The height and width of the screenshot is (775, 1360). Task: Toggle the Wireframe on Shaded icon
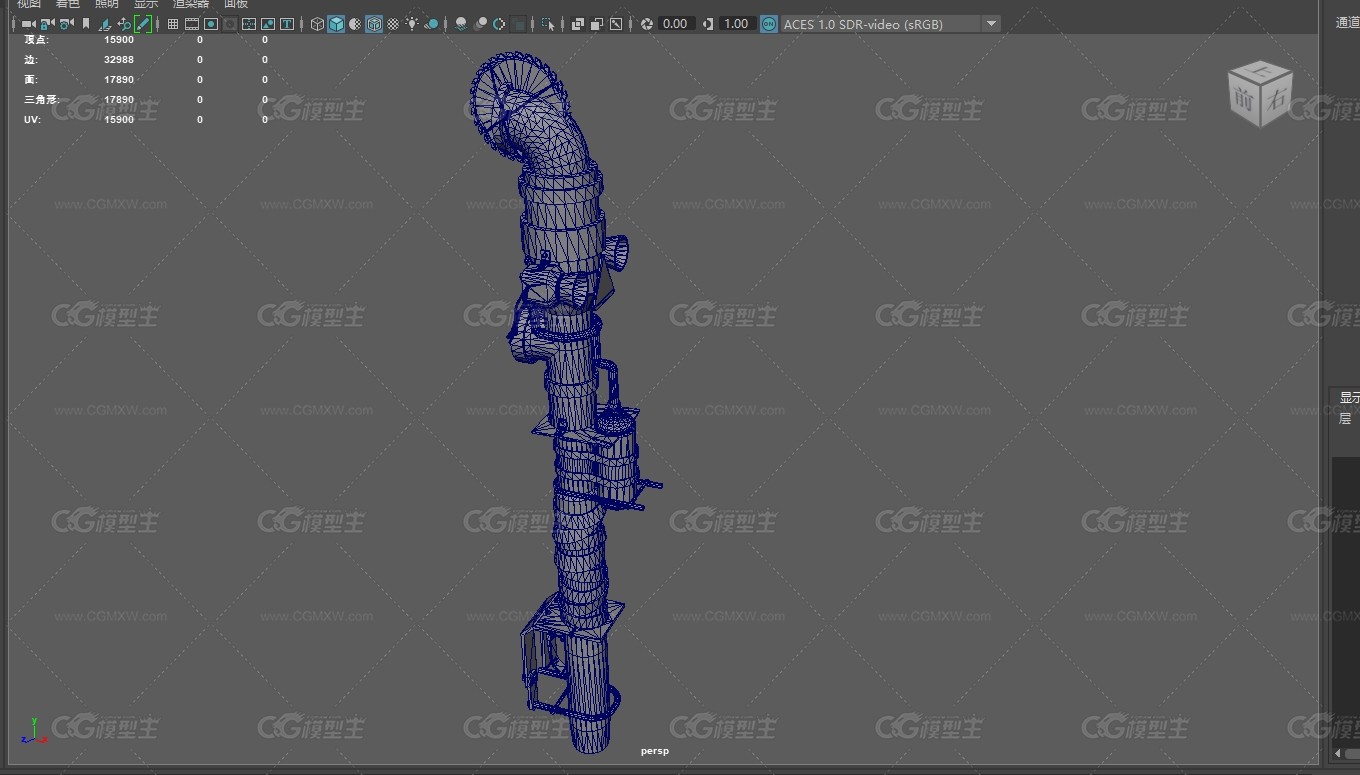(x=374, y=23)
